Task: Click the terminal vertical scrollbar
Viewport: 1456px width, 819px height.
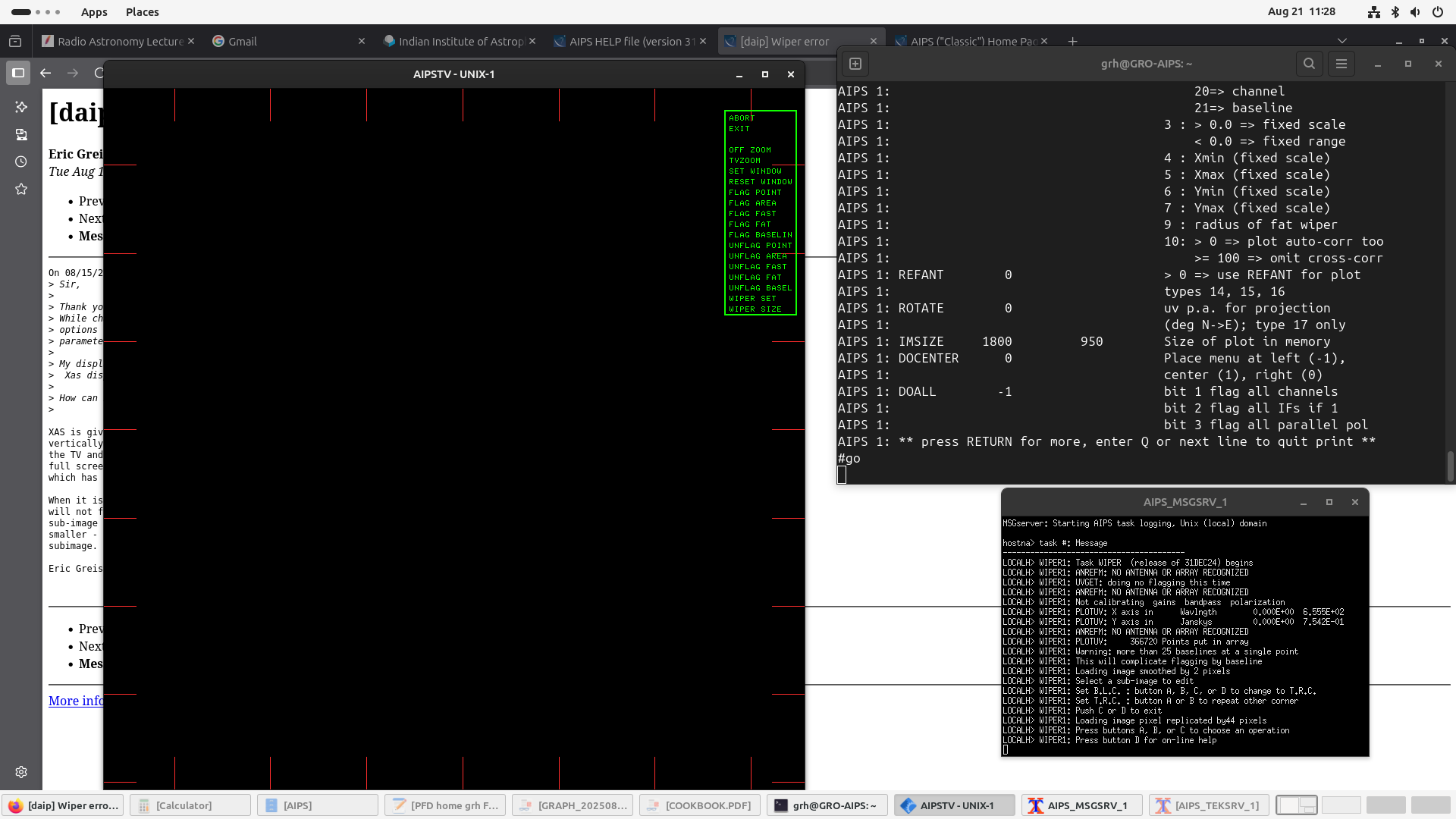Action: (x=1449, y=466)
